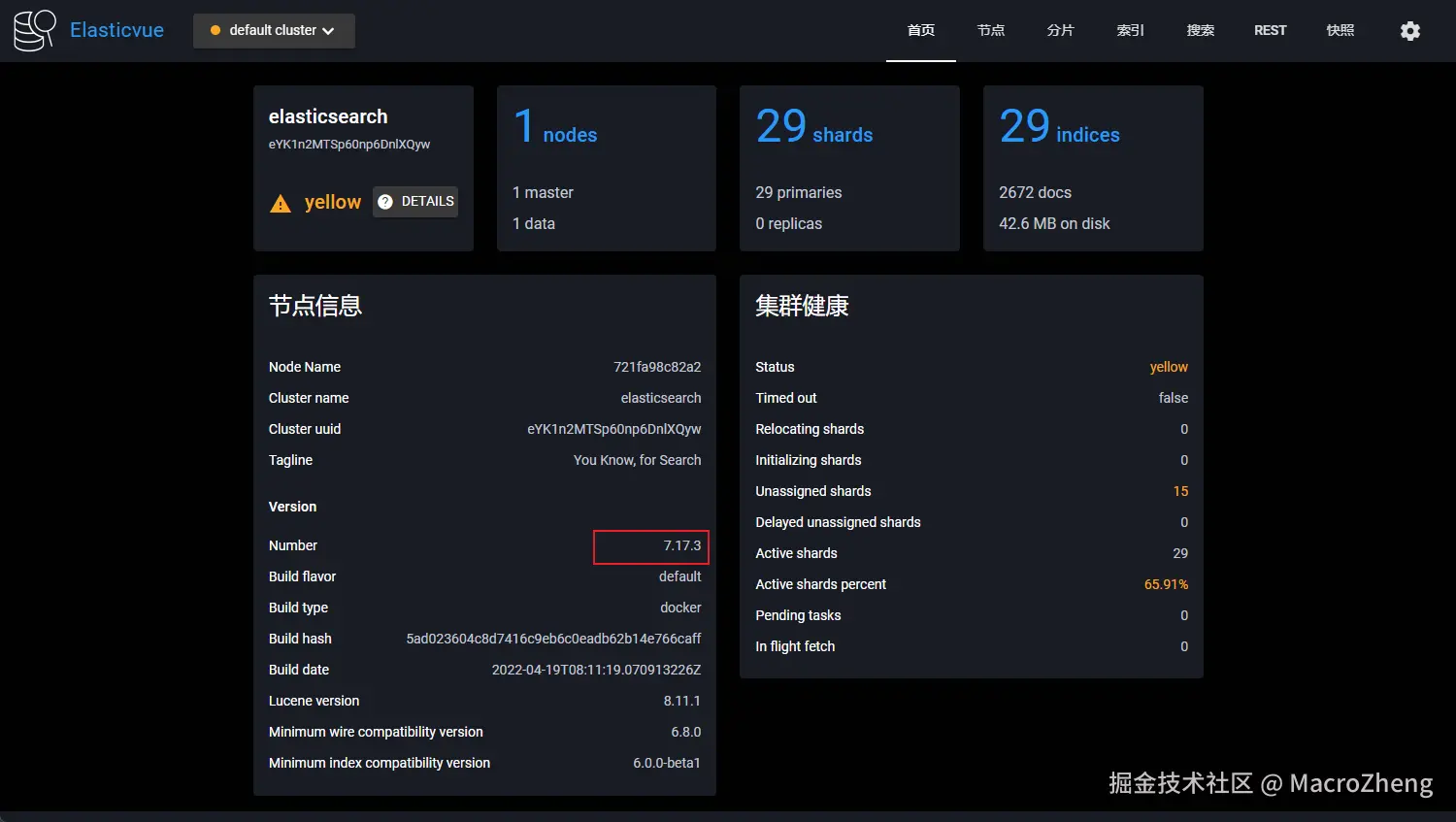
Task: Click the DETAILS button
Action: 415,202
